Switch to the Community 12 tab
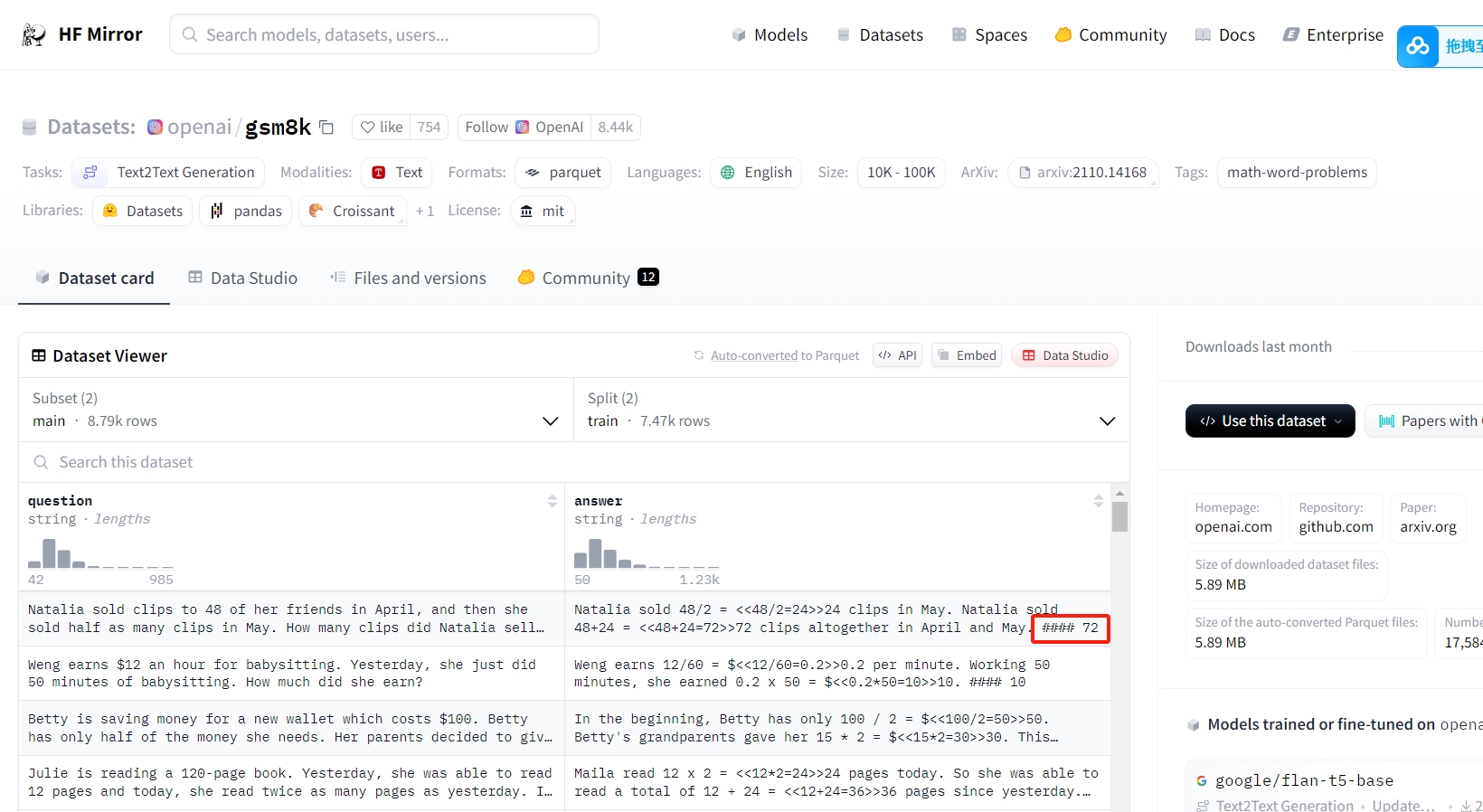 coord(588,278)
